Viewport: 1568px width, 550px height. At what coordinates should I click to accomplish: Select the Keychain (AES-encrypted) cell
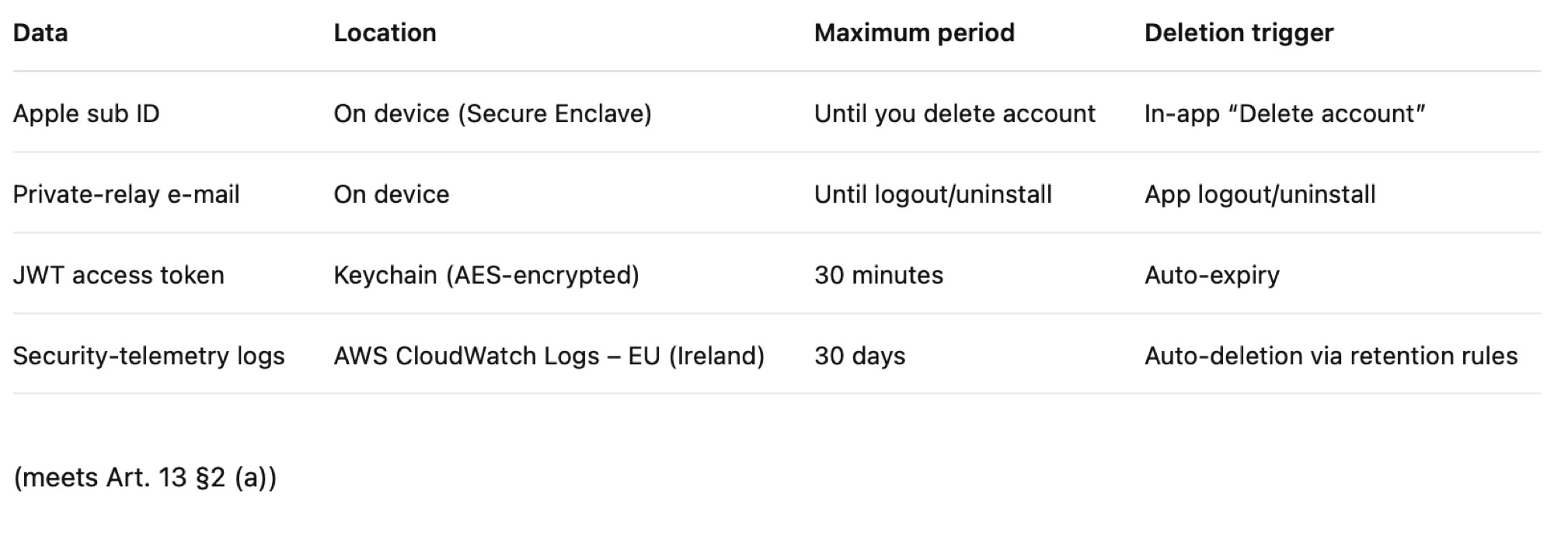(486, 275)
